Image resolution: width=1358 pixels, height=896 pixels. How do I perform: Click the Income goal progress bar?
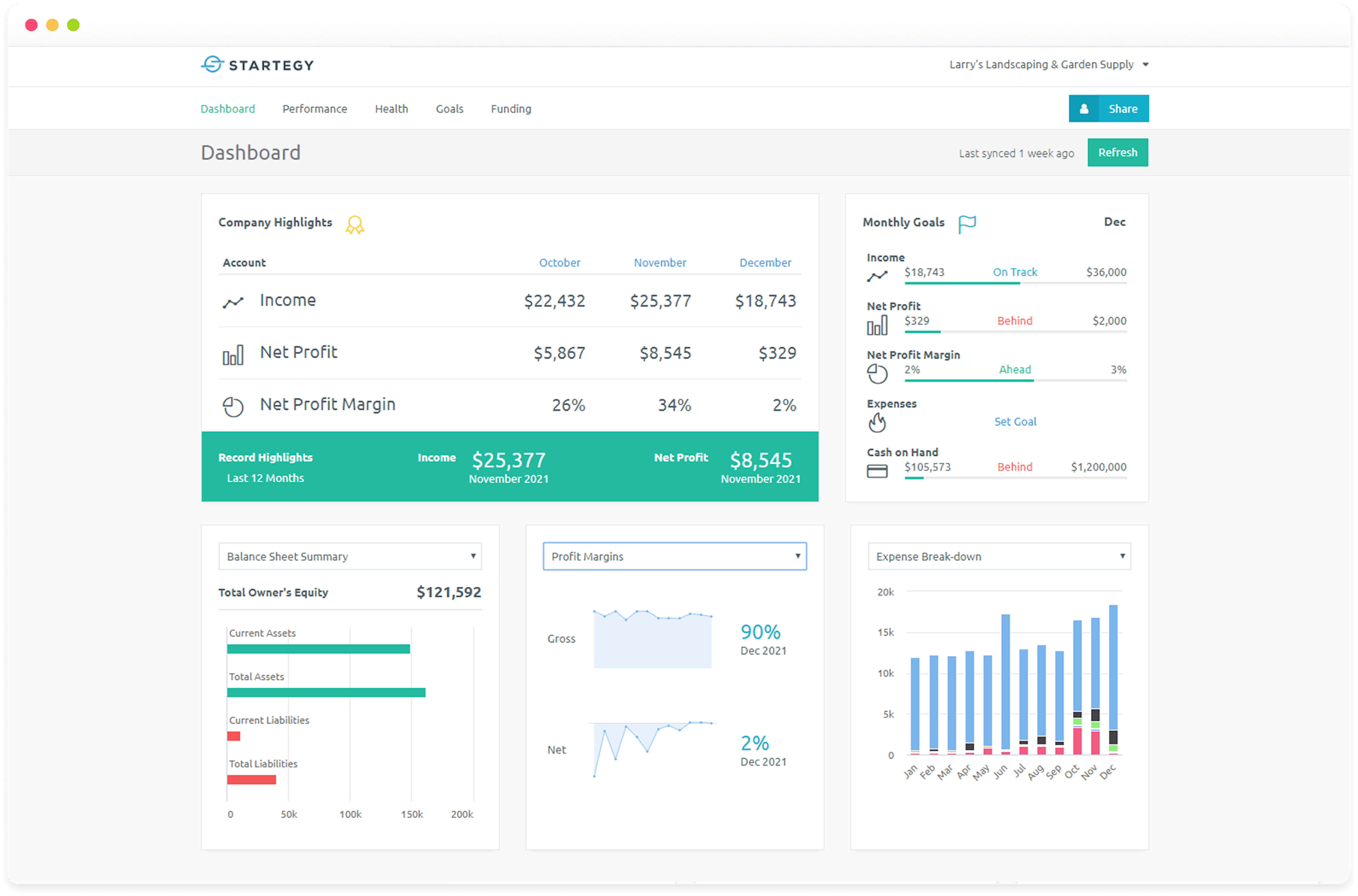[x=1015, y=283]
